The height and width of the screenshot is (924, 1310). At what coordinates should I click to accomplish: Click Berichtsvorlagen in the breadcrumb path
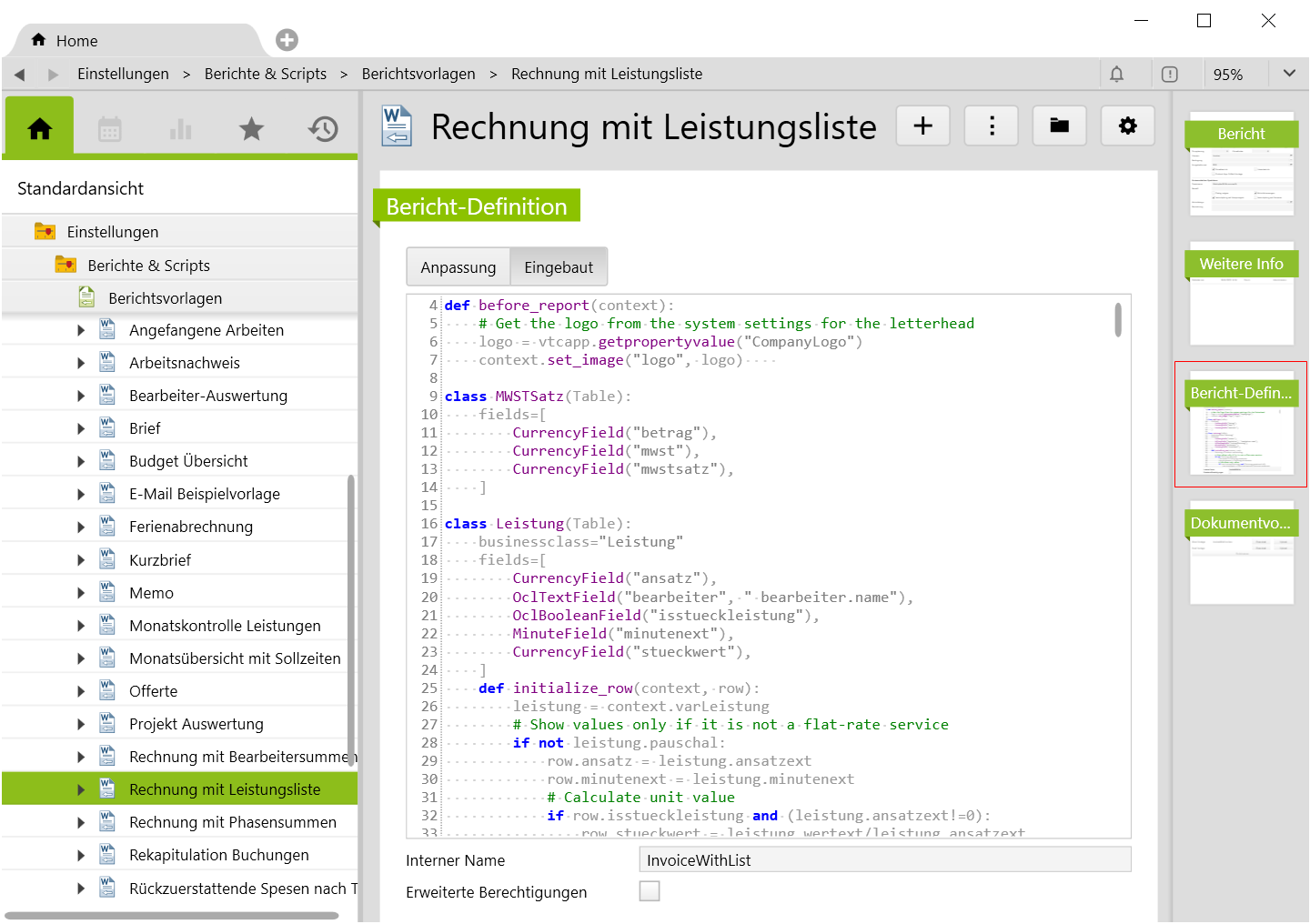tap(418, 74)
